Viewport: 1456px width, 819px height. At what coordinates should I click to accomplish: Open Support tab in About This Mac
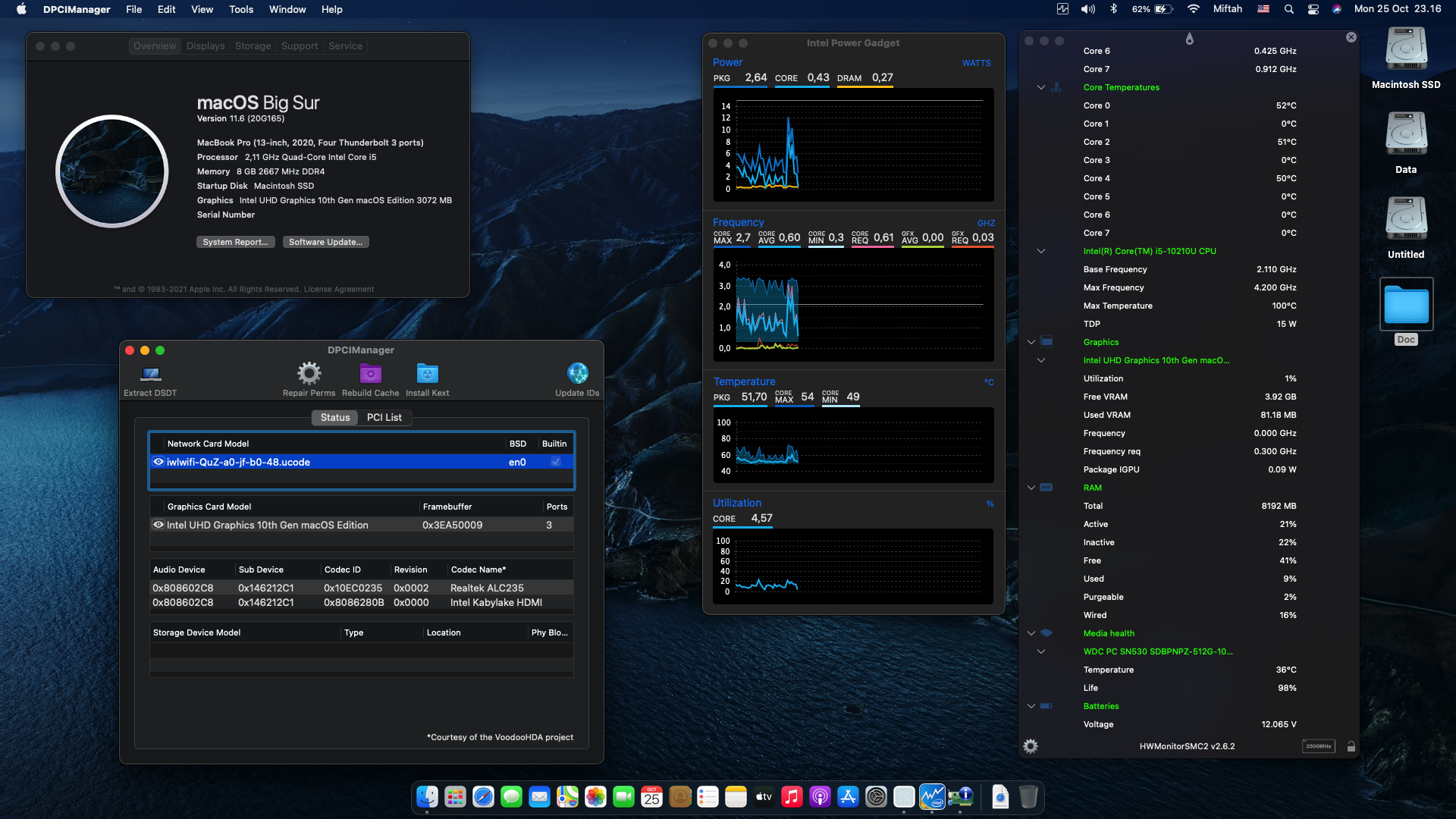(x=300, y=45)
